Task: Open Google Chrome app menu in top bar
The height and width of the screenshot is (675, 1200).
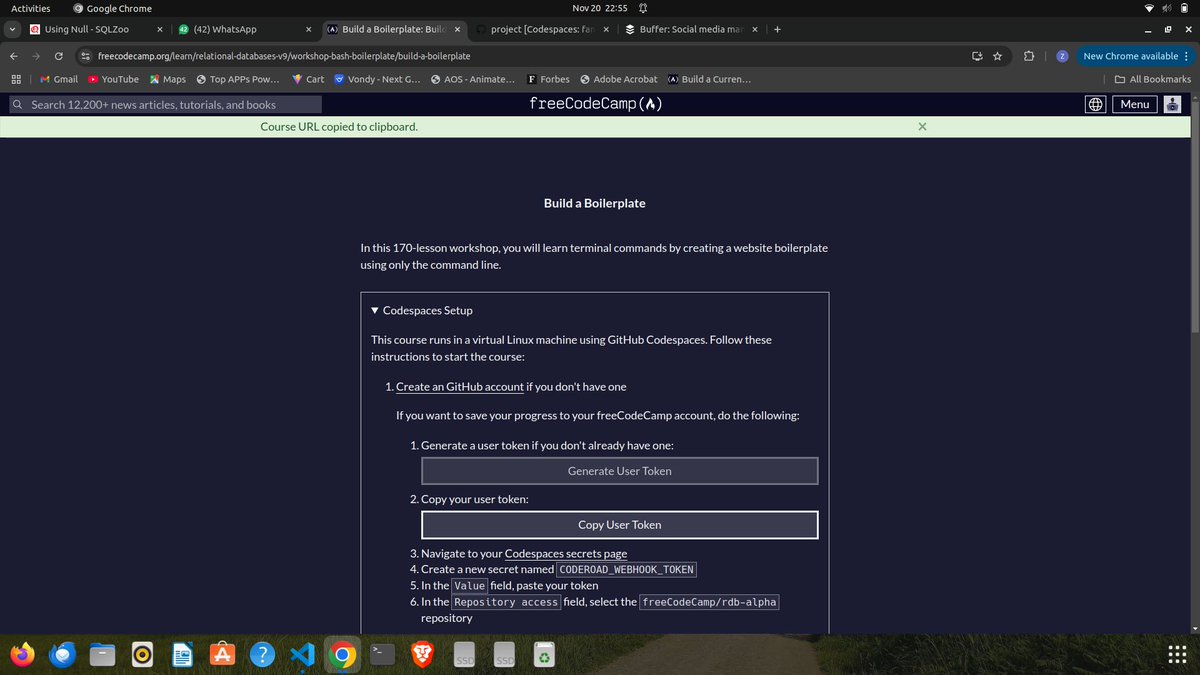Action: click(x=112, y=8)
